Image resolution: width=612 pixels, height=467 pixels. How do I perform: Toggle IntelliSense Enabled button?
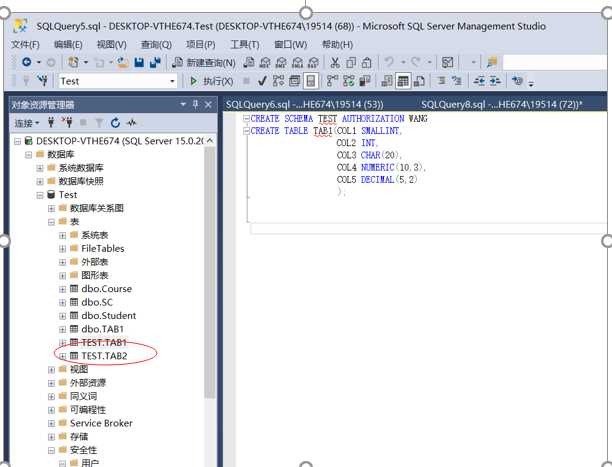[311, 81]
